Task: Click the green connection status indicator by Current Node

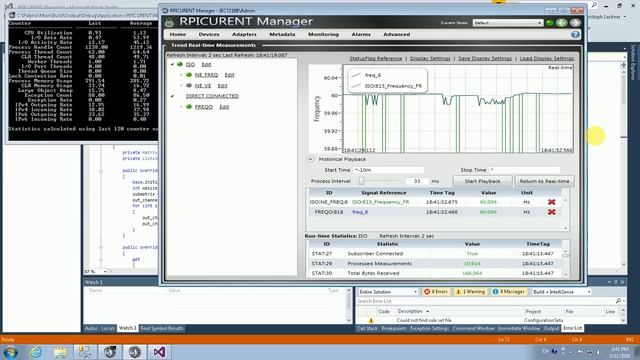Action: click(x=550, y=23)
